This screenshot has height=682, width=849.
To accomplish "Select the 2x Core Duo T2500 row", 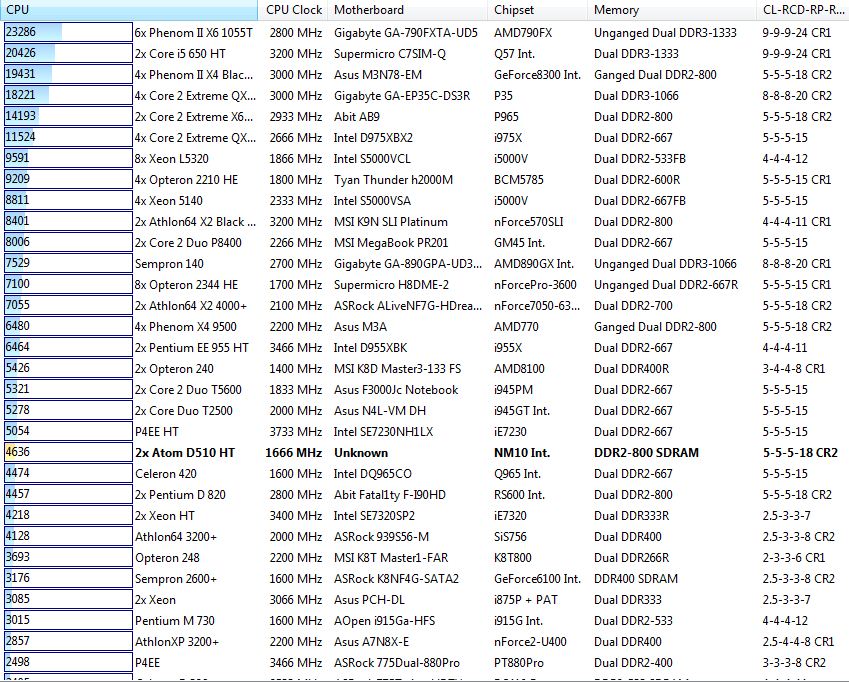I will coord(424,410).
